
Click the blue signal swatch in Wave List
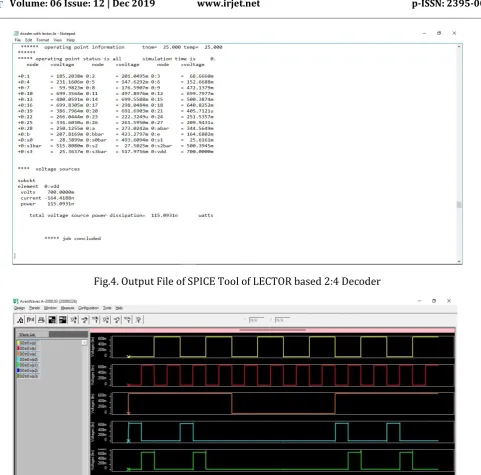[x=19, y=371]
